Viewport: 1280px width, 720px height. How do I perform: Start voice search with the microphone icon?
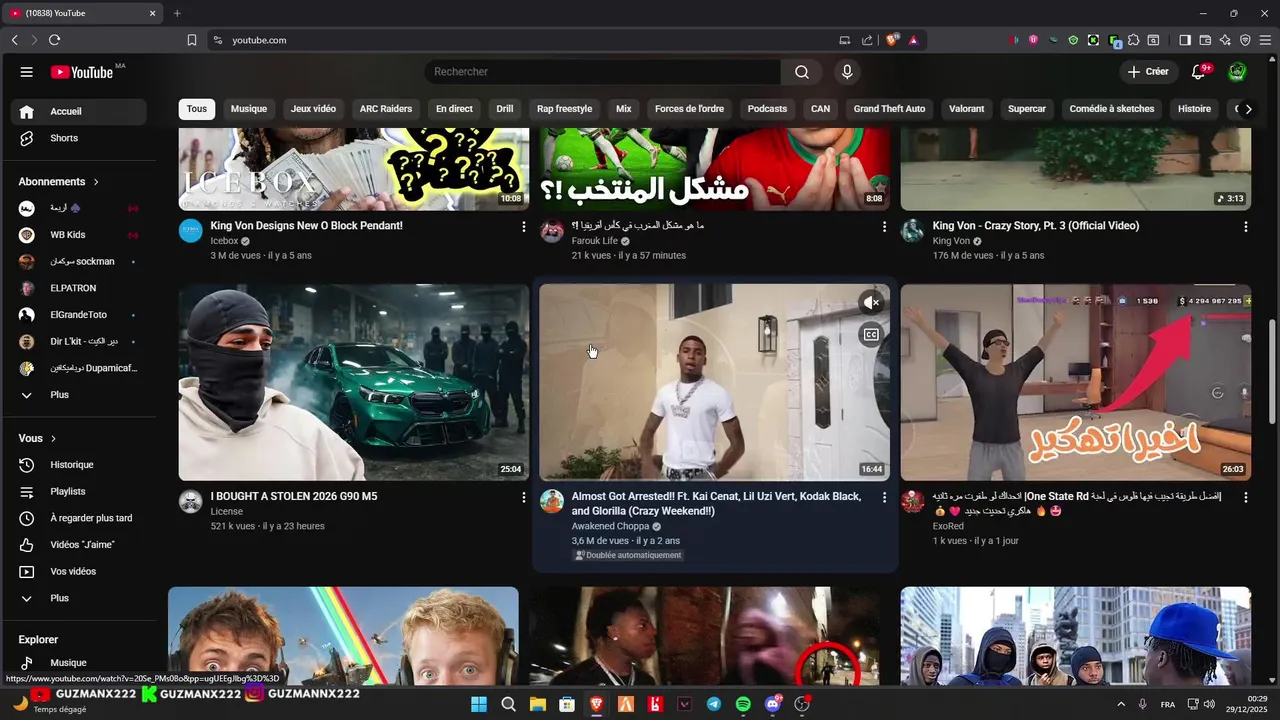847,72
